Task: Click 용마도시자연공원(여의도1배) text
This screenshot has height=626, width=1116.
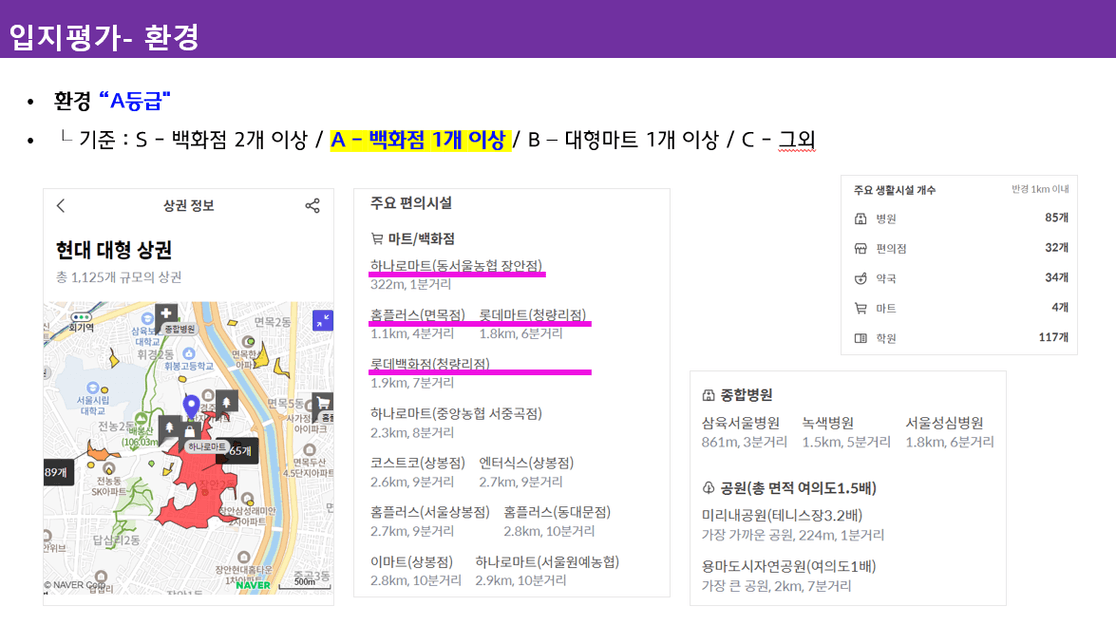Action: (789, 566)
